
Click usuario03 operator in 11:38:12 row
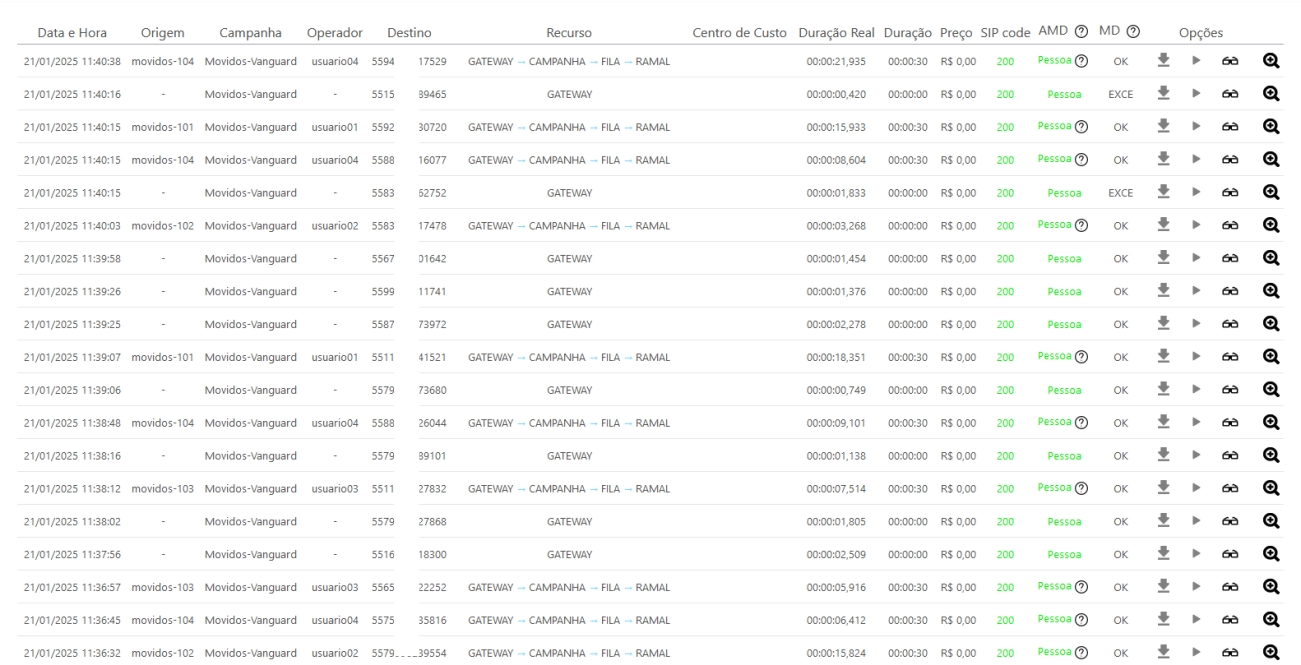[334, 489]
